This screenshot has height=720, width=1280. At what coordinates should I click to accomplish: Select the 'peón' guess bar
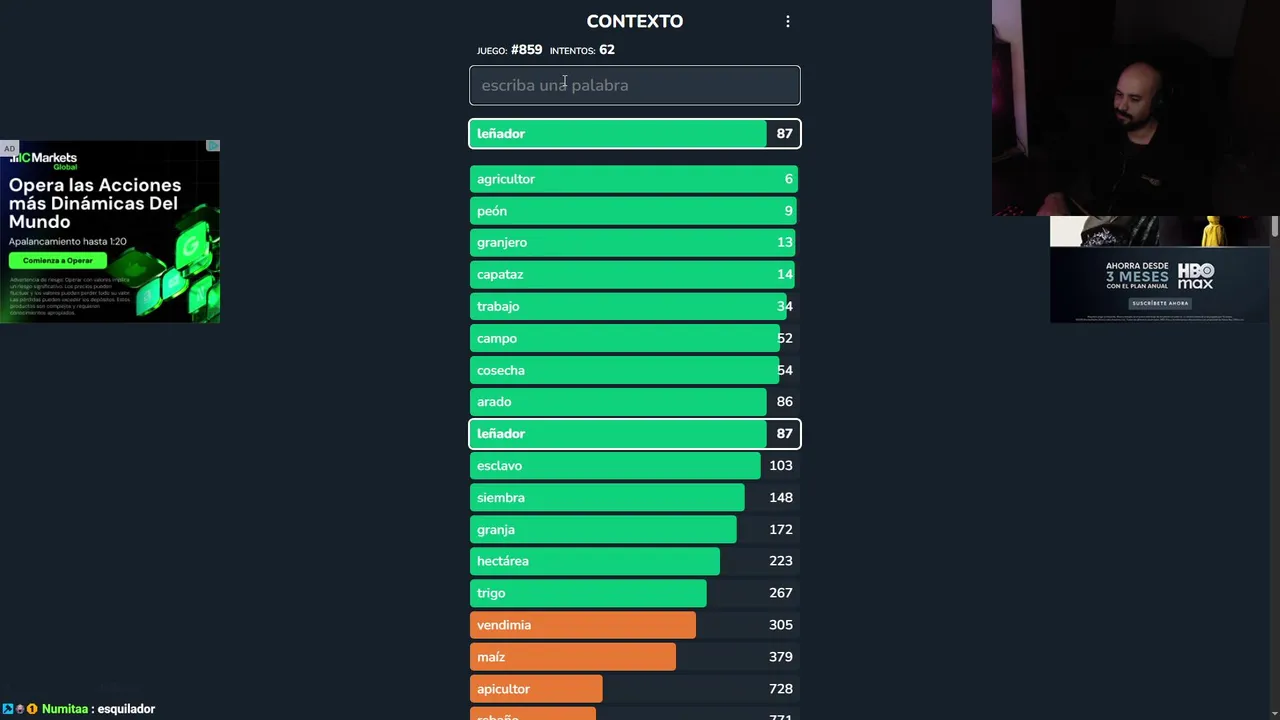pyautogui.click(x=635, y=211)
